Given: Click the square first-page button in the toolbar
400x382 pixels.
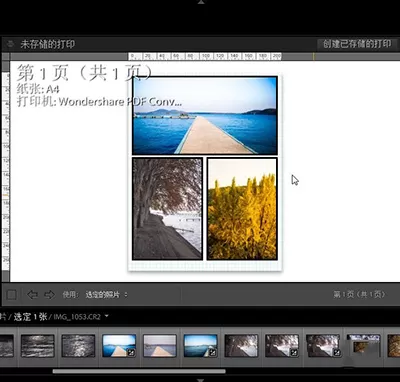Looking at the screenshot, I should click(12, 295).
